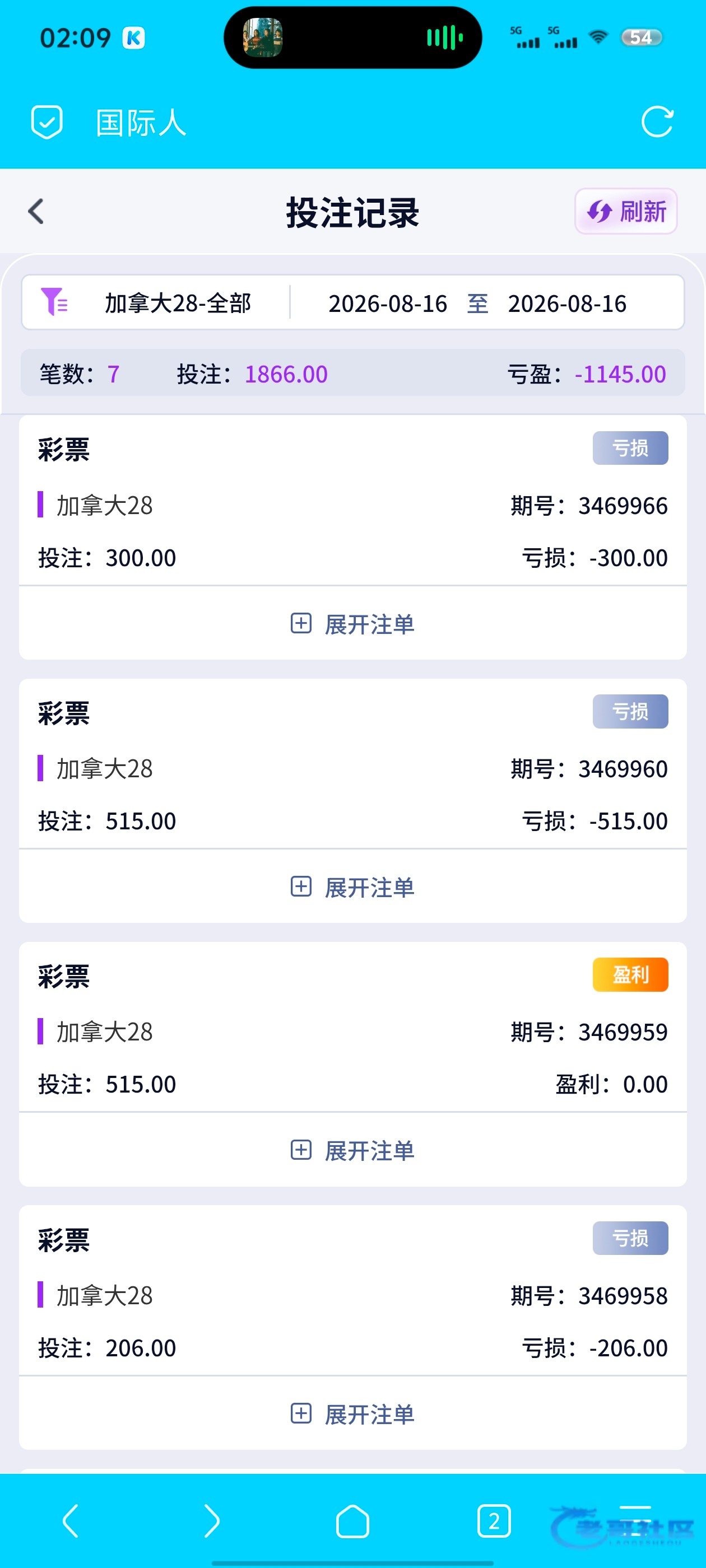706x1568 pixels.
Task: Tap the album thumbnail in the status pill
Action: coord(263,38)
